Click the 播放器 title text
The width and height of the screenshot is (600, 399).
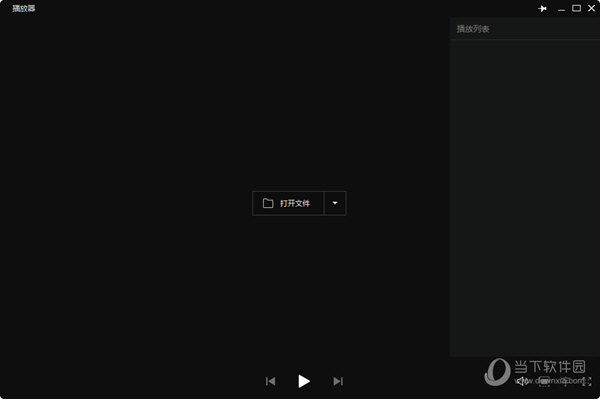(x=24, y=8)
